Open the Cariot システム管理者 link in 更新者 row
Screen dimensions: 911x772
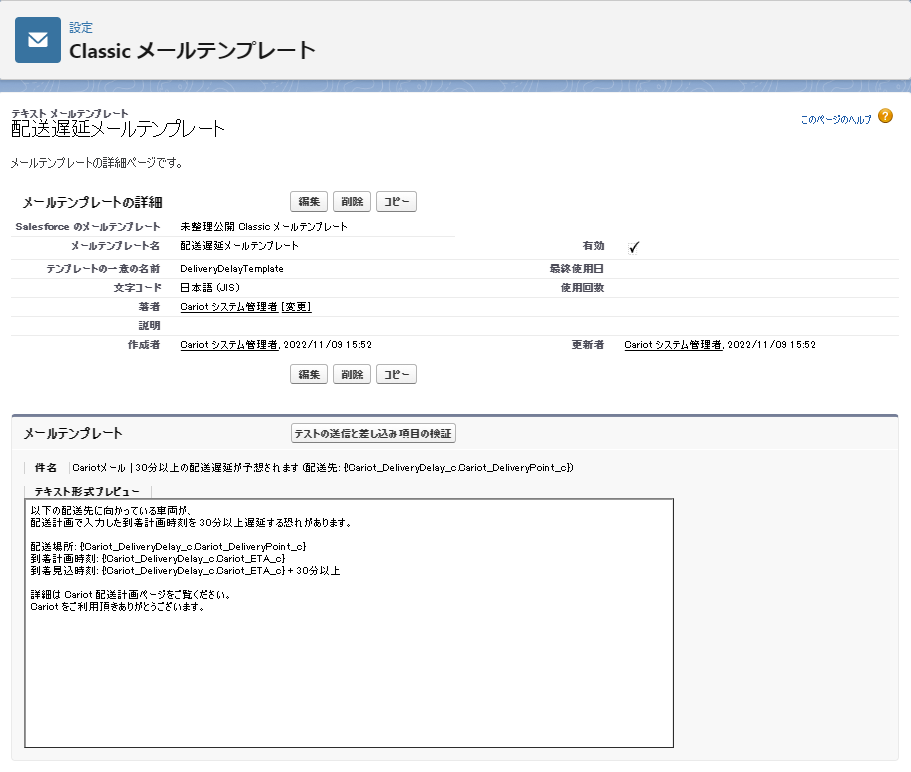673,344
